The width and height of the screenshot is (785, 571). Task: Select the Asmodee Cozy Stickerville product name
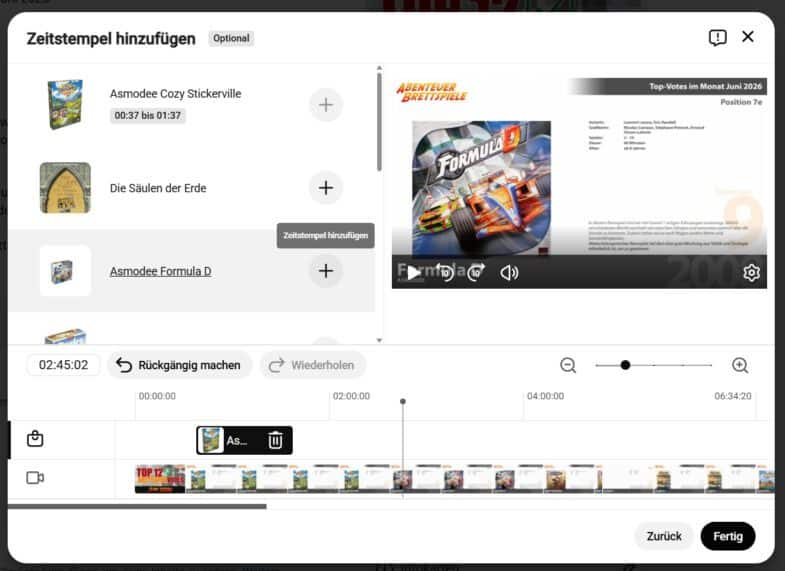(x=176, y=94)
